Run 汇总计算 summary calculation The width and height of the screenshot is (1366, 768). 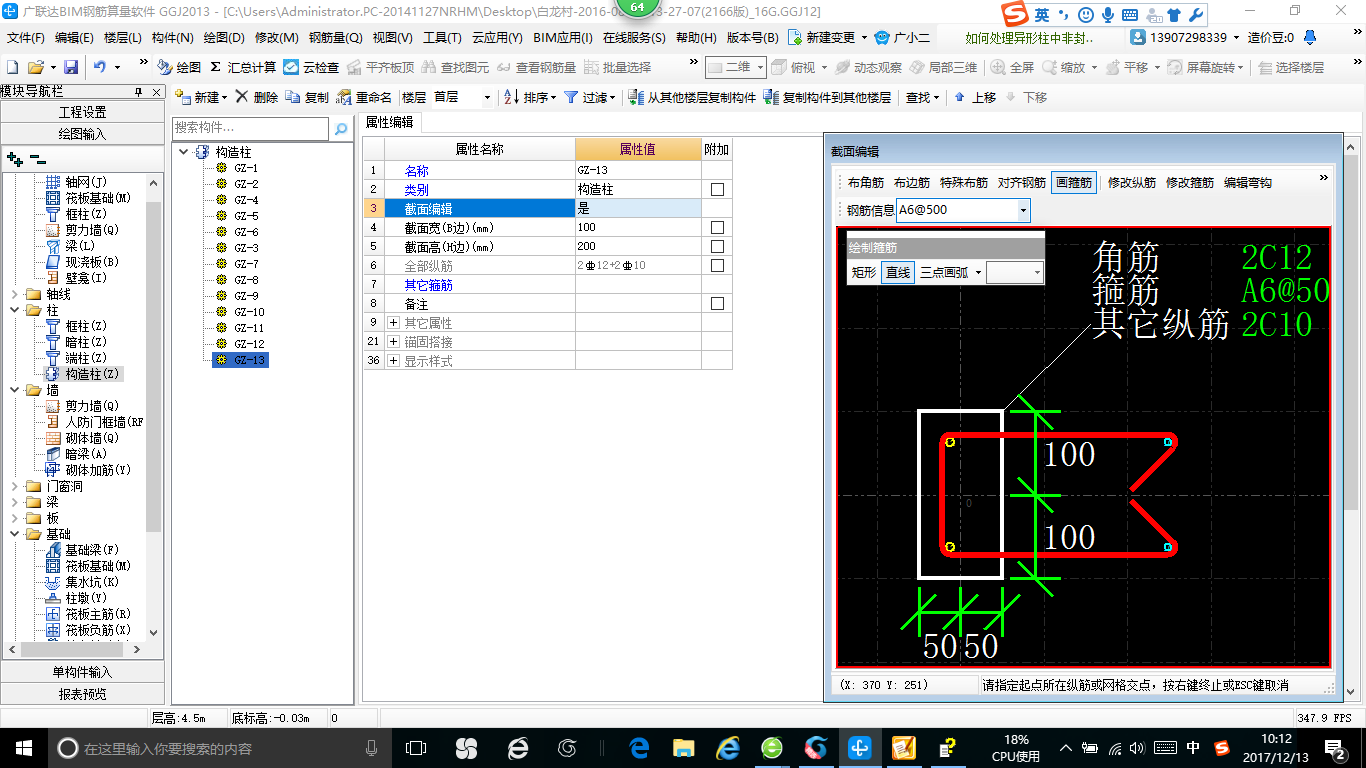point(243,67)
